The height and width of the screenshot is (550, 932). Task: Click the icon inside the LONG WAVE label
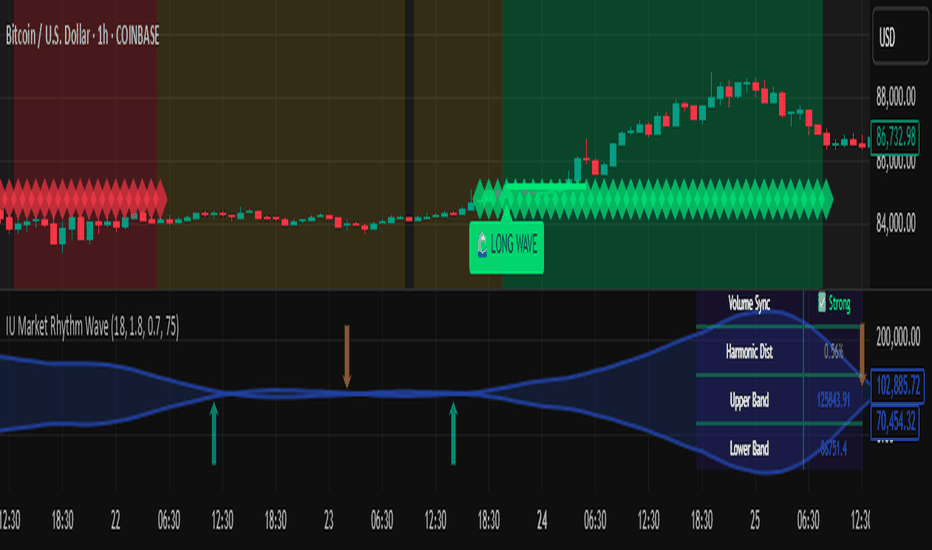pyautogui.click(x=482, y=244)
